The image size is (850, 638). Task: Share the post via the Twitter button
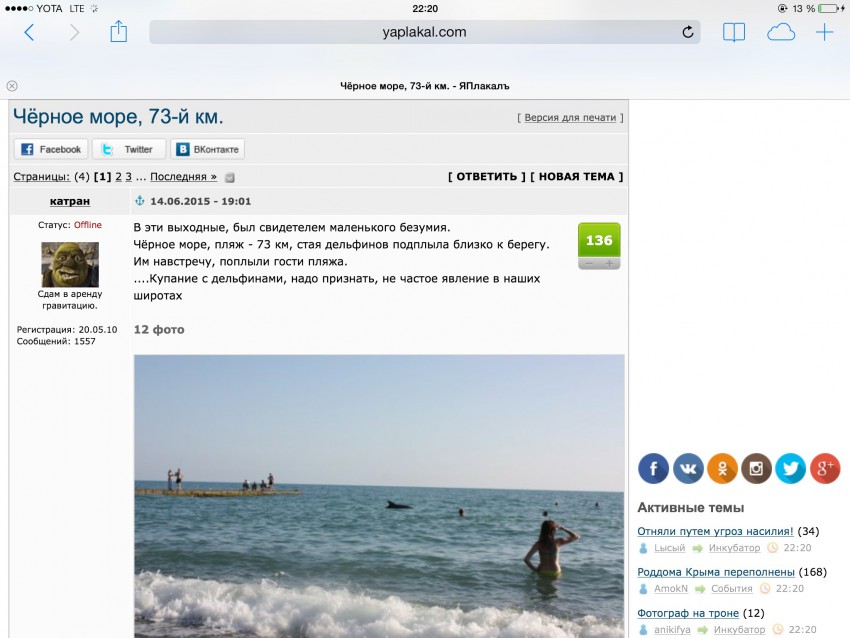coord(128,149)
